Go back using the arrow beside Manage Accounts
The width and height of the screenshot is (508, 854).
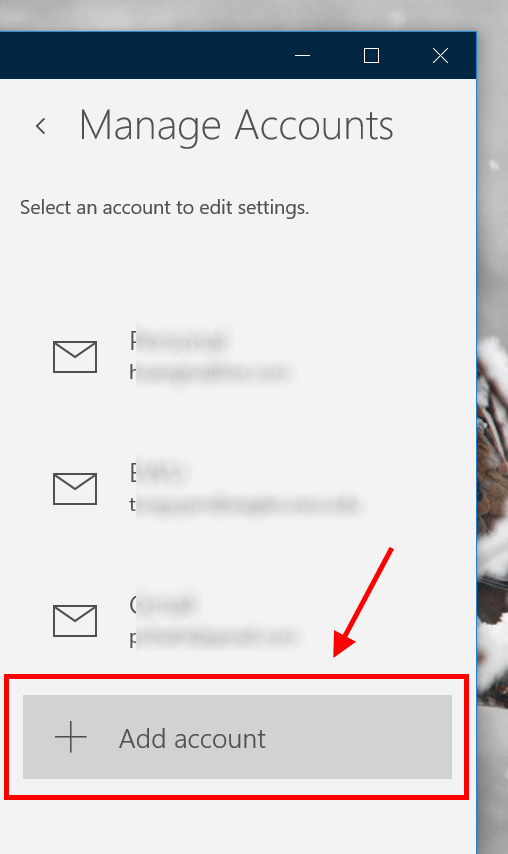[41, 126]
